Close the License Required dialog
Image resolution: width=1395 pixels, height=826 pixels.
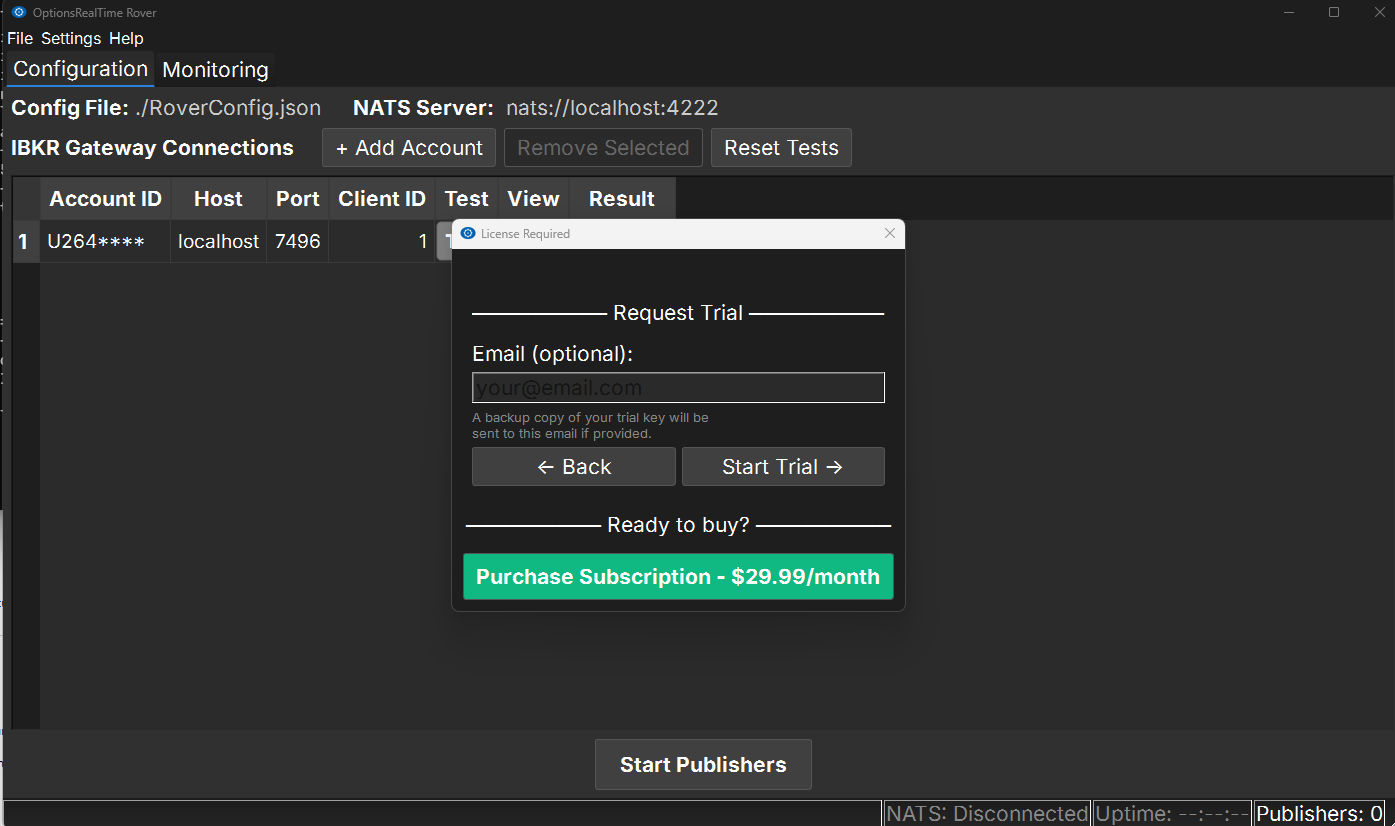point(890,233)
